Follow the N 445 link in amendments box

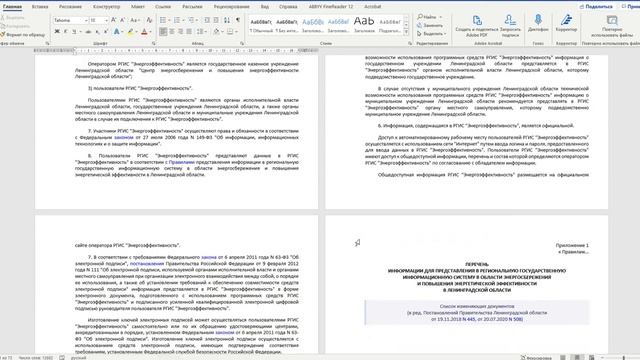(x=469, y=319)
